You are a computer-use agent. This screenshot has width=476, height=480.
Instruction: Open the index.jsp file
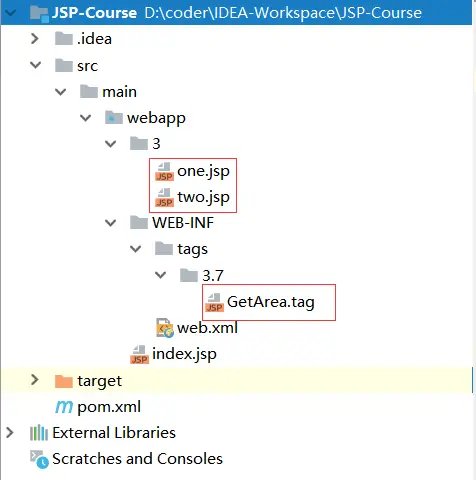pyautogui.click(x=184, y=354)
